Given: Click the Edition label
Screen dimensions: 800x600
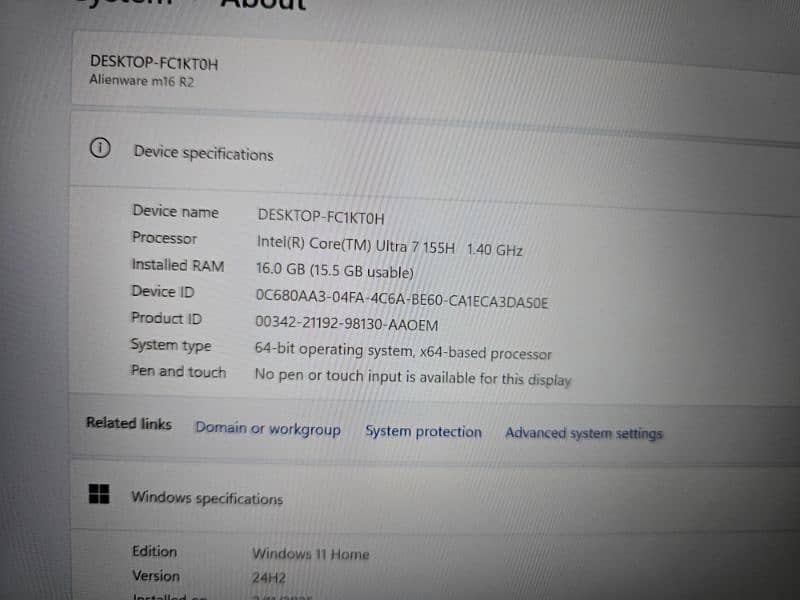Looking at the screenshot, I should pyautogui.click(x=155, y=552).
